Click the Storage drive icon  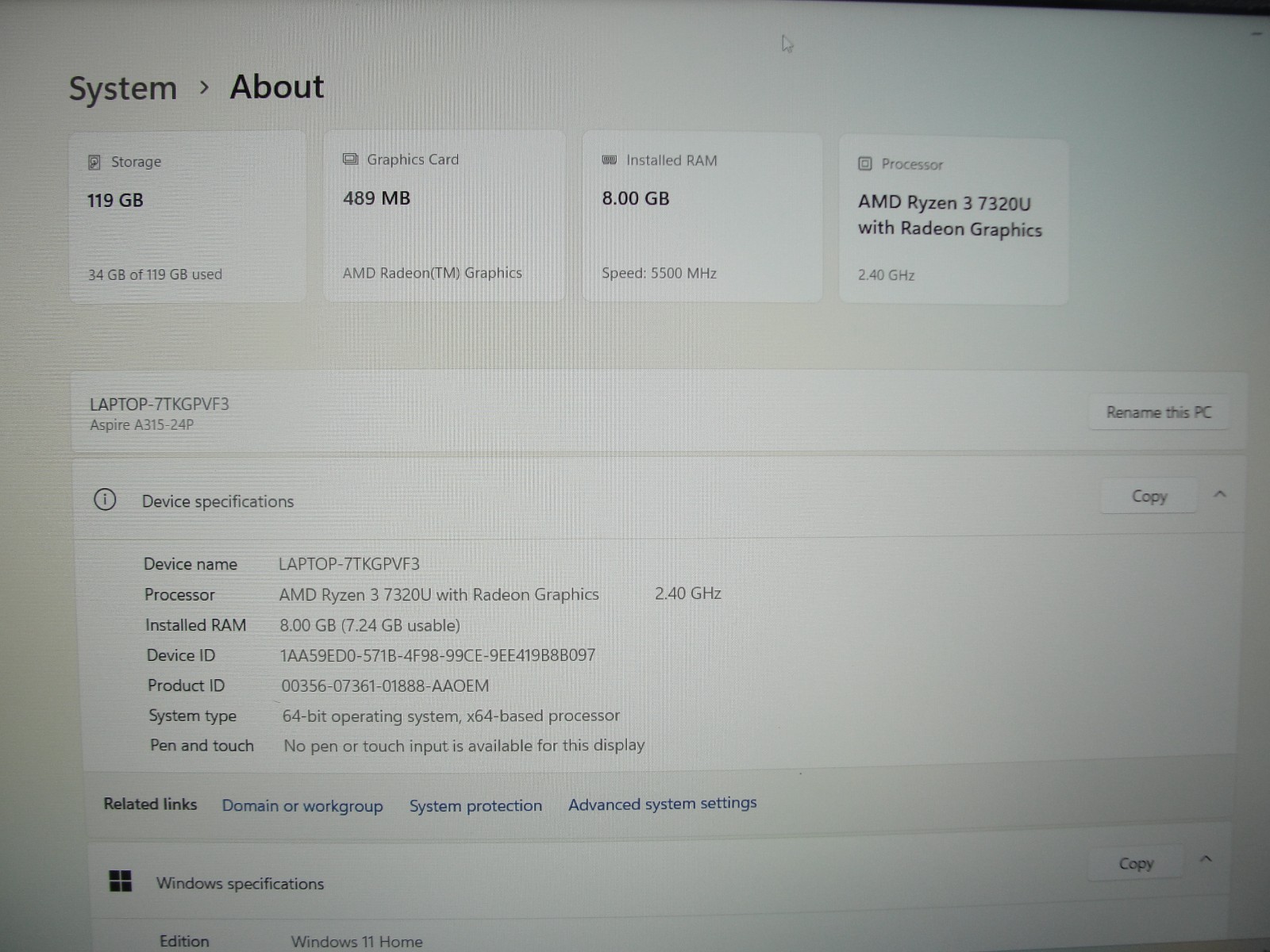[x=94, y=162]
